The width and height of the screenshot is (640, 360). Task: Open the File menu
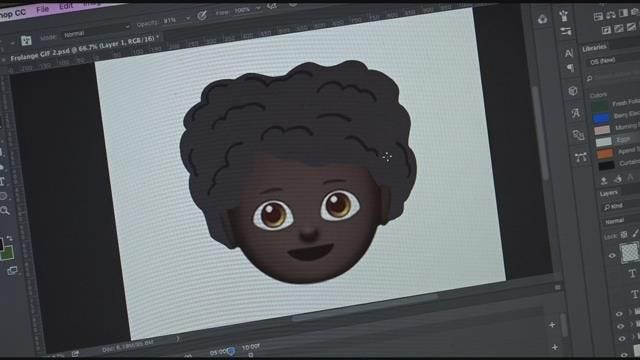42,9
